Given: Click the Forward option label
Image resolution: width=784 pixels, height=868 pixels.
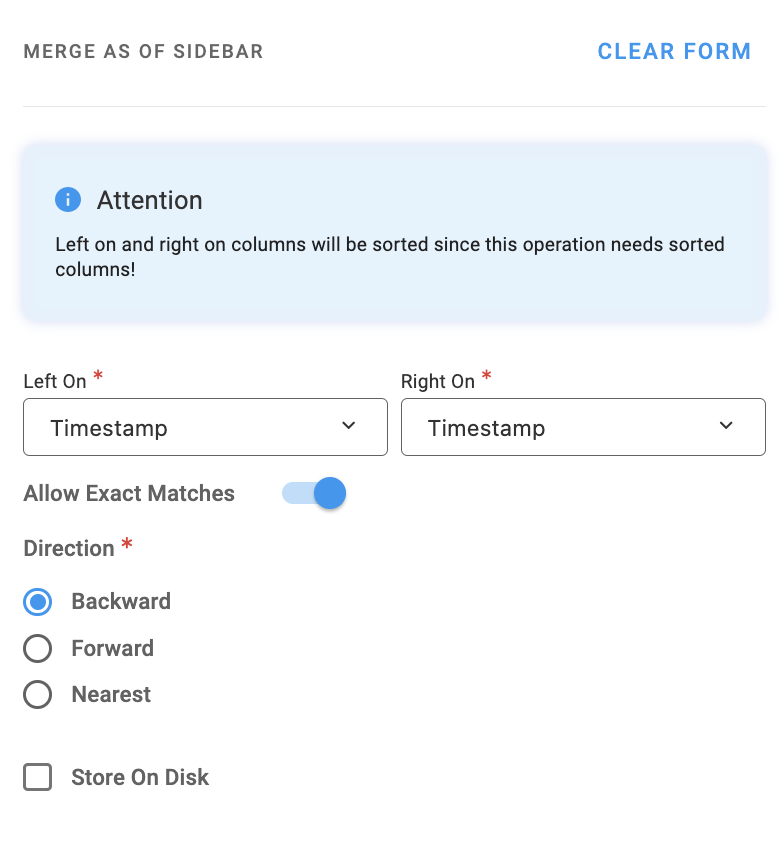Looking at the screenshot, I should (x=113, y=649).
